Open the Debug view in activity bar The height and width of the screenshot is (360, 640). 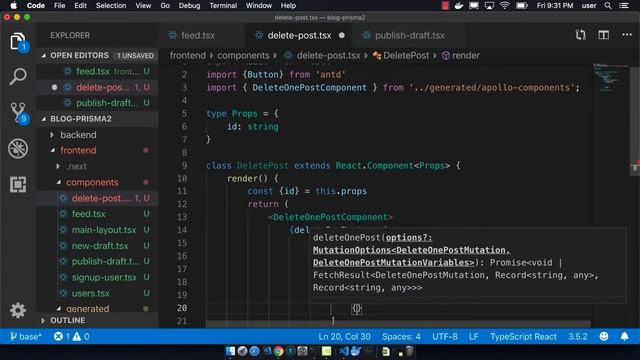pos(18,148)
